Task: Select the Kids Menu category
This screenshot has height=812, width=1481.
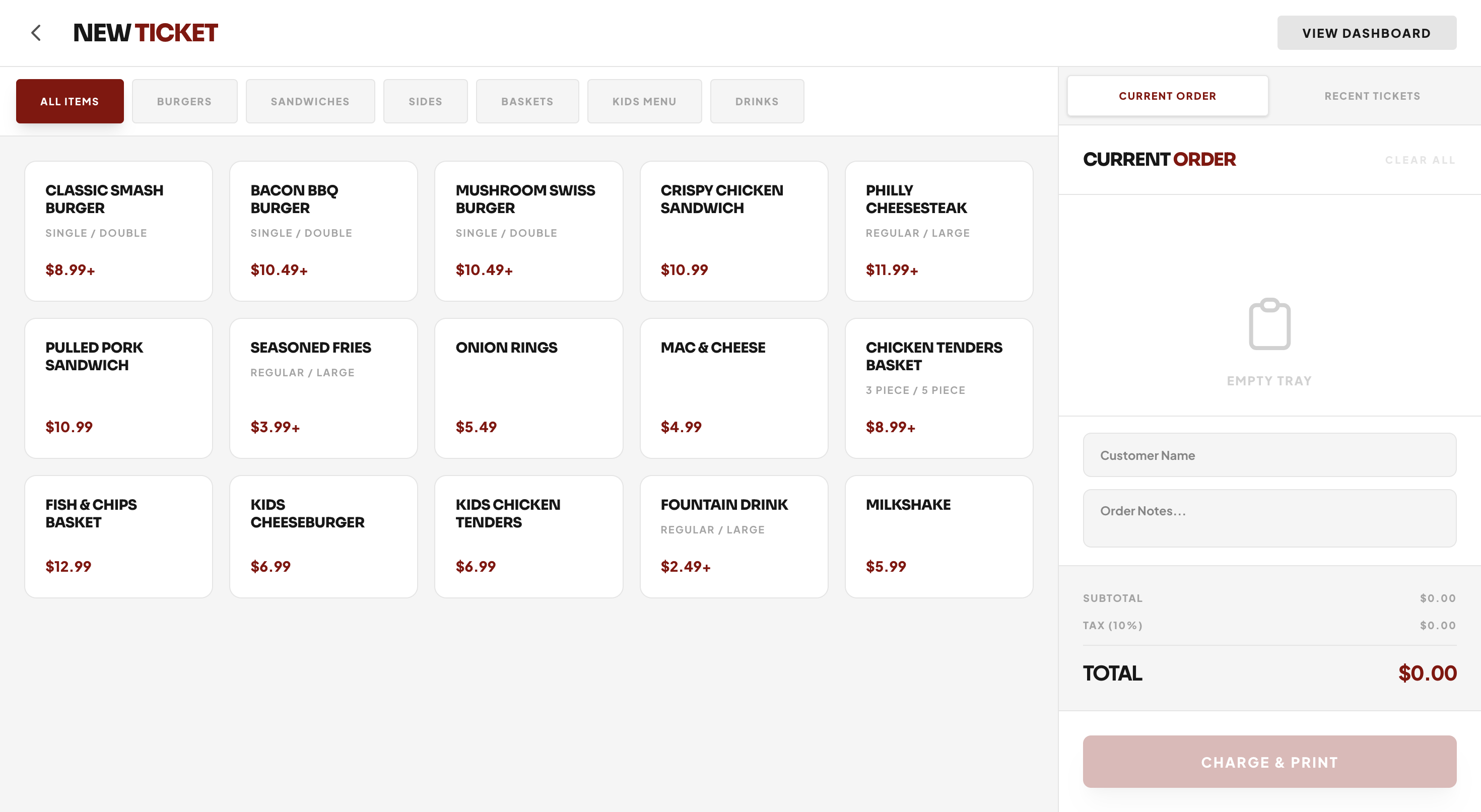Action: (644, 101)
